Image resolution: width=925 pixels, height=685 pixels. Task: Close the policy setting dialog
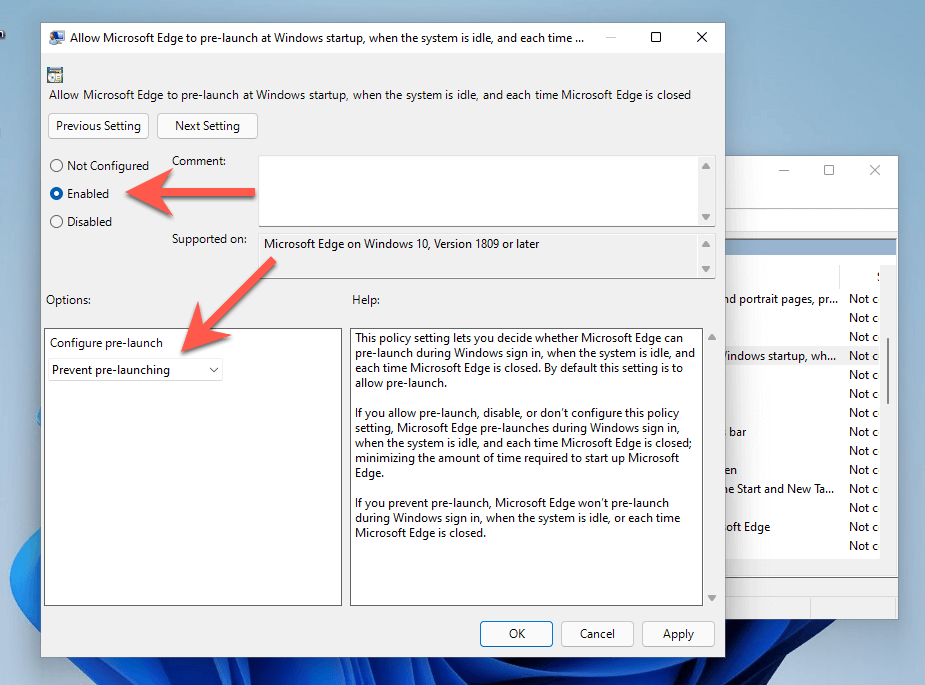coord(701,37)
